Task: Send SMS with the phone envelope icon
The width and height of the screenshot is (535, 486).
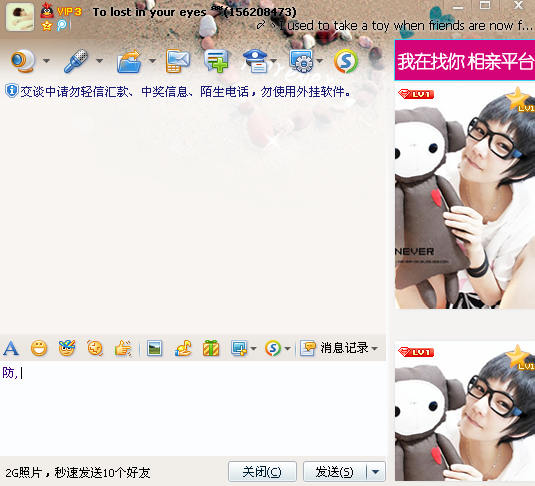Action: [177, 61]
